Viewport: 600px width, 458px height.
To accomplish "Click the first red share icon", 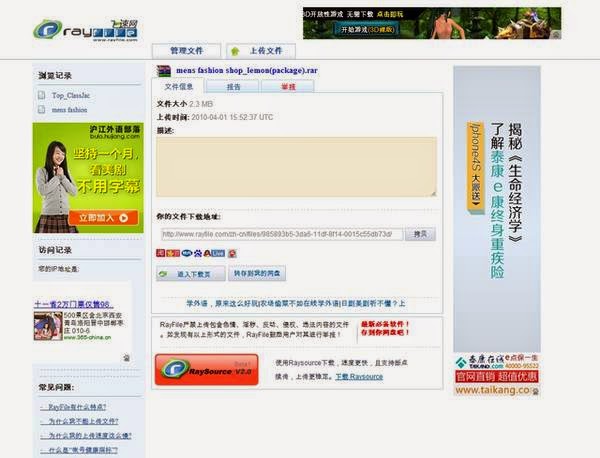I will [160, 253].
